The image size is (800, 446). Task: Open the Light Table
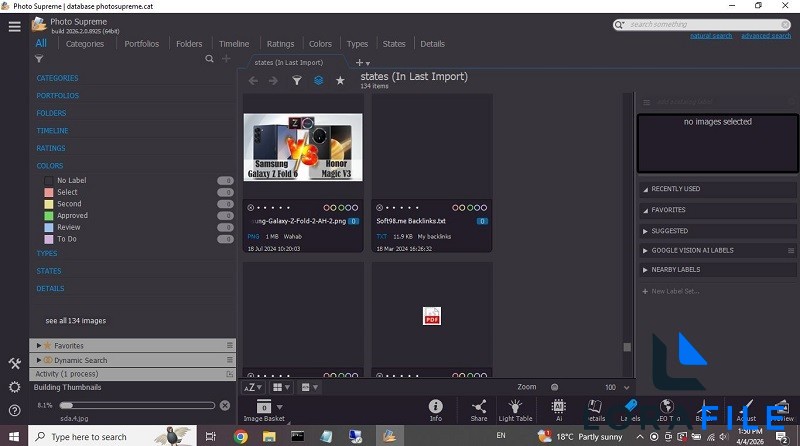[515, 410]
